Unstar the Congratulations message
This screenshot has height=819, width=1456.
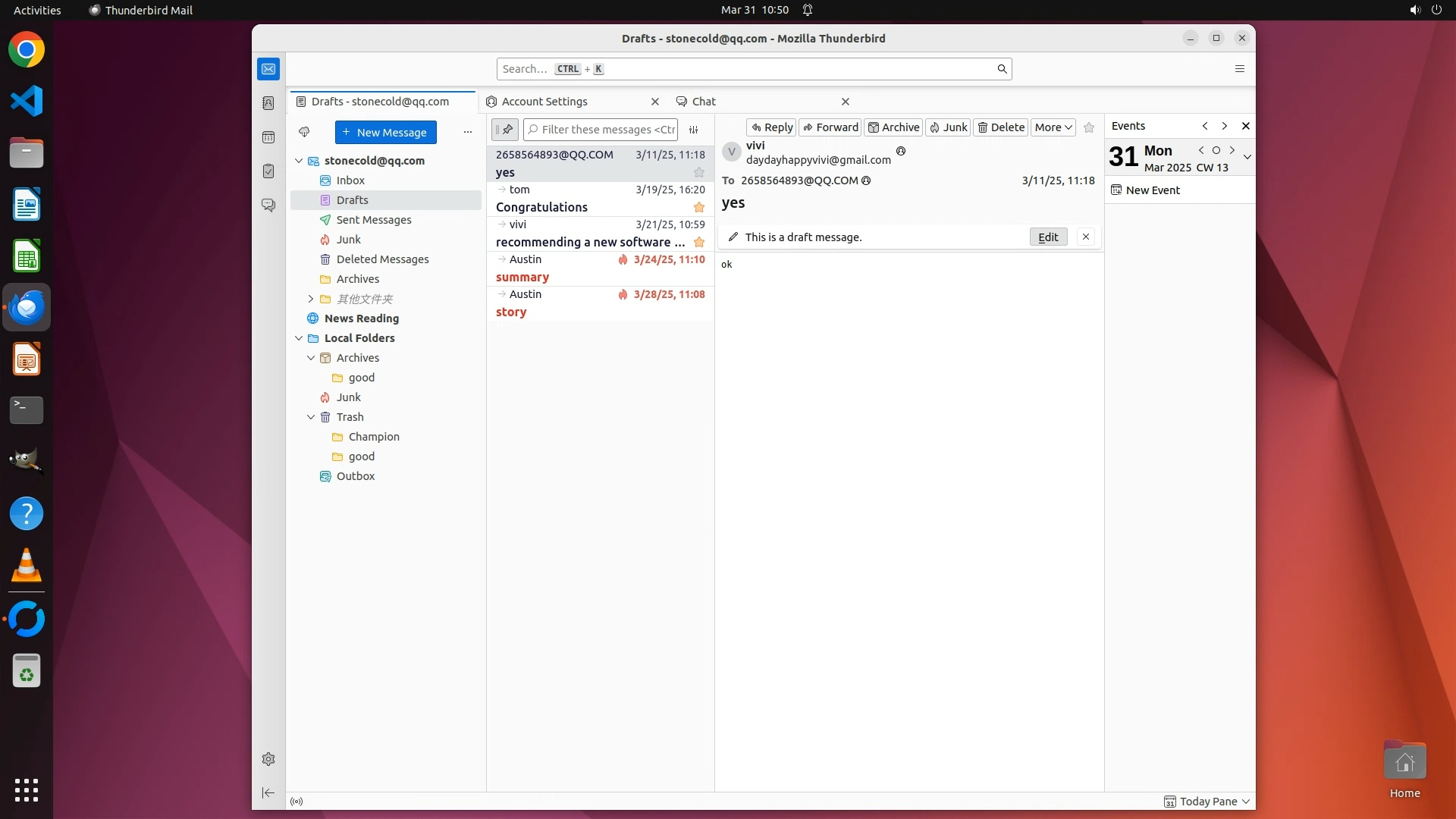pyautogui.click(x=699, y=207)
